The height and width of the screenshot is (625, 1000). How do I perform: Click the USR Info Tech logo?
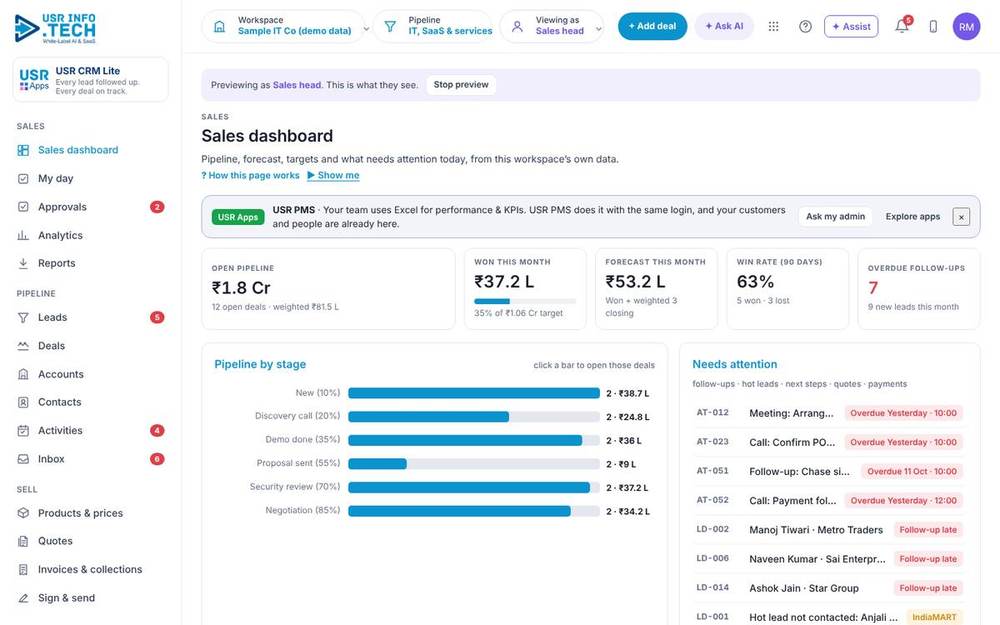pyautogui.click(x=55, y=29)
